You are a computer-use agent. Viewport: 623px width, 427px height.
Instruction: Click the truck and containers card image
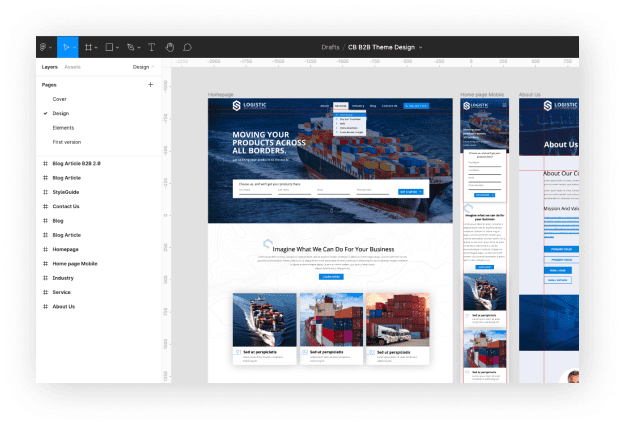398,320
